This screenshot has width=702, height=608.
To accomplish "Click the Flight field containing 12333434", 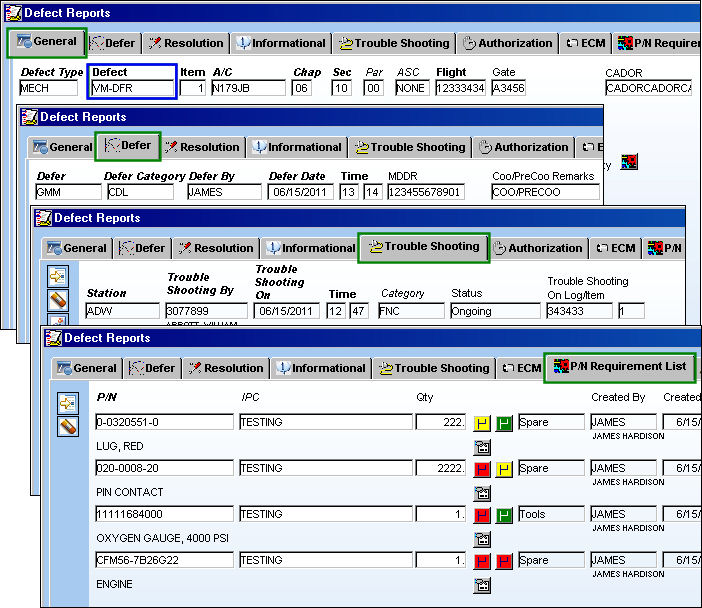I will click(460, 88).
